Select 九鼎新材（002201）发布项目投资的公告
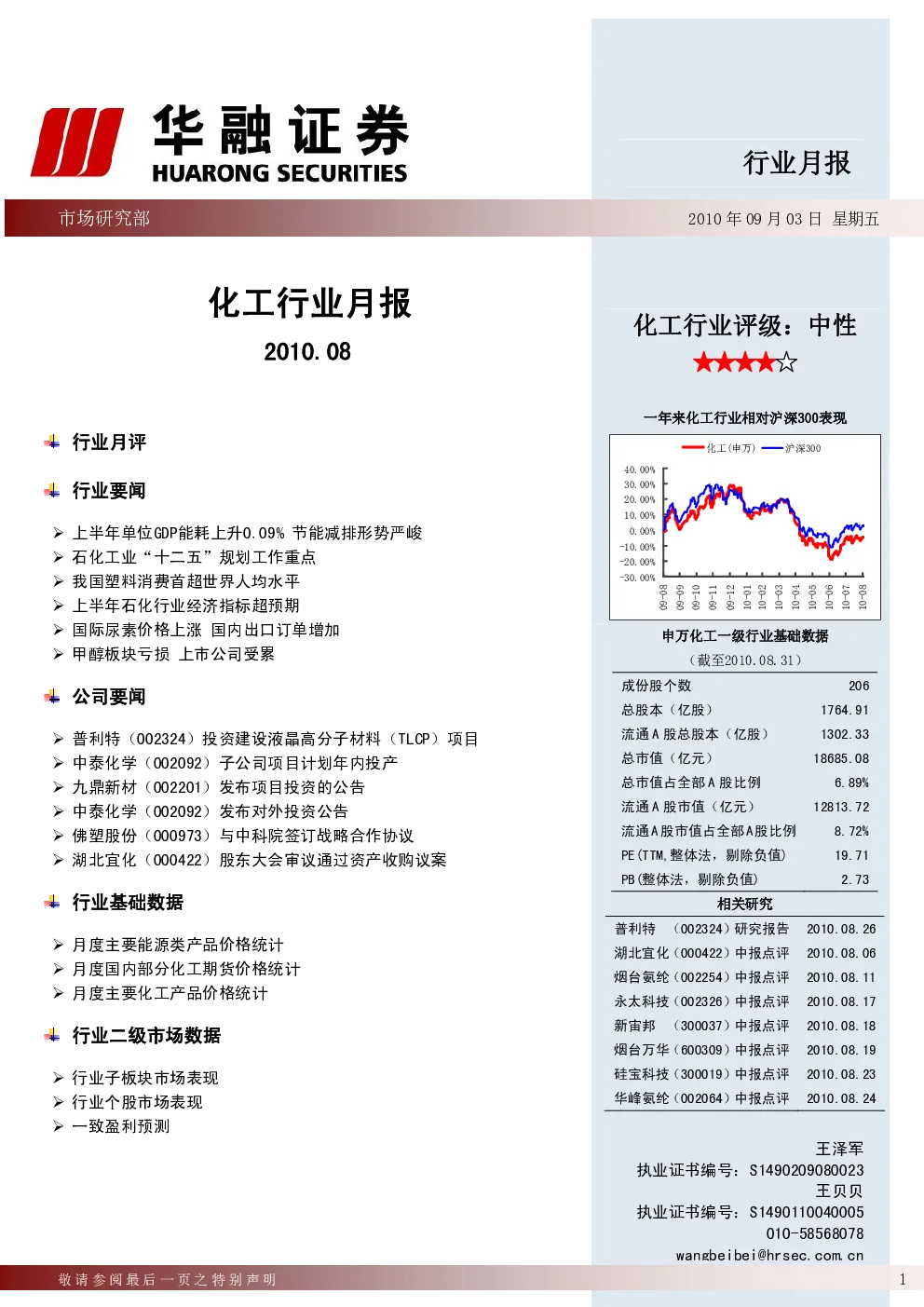The height and width of the screenshot is (1307, 924). click(x=219, y=787)
